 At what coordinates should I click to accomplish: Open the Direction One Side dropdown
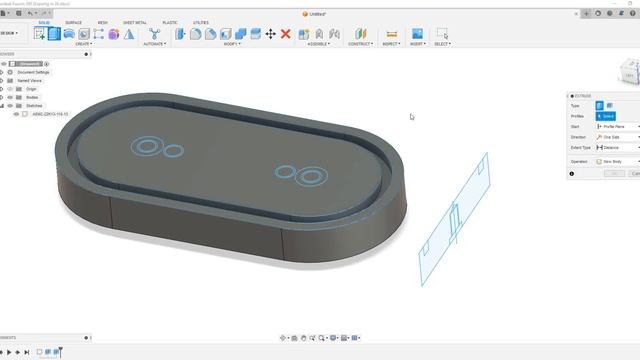618,137
